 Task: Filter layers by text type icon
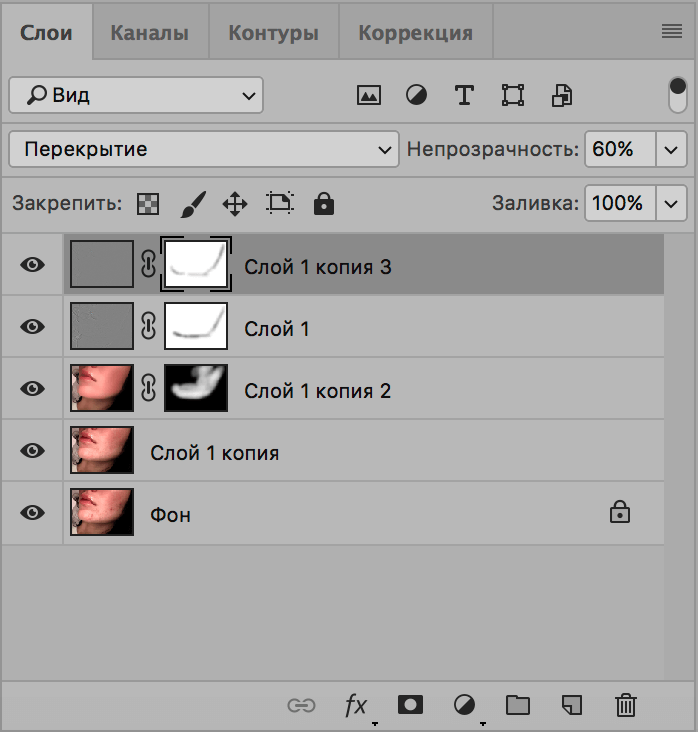click(464, 96)
